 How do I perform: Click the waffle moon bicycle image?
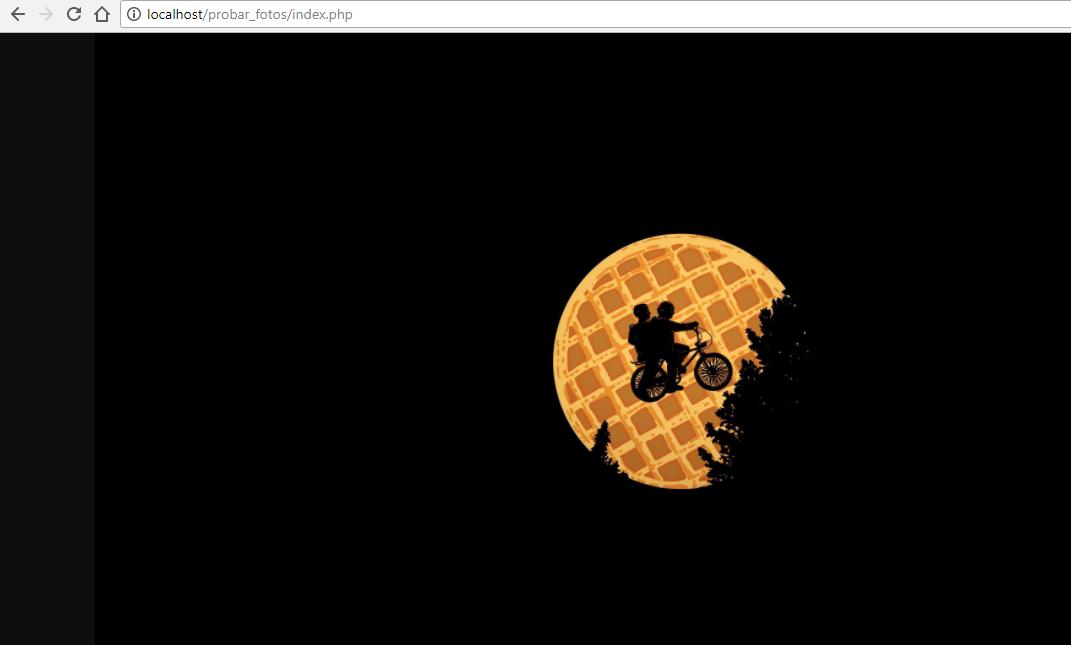click(583, 340)
